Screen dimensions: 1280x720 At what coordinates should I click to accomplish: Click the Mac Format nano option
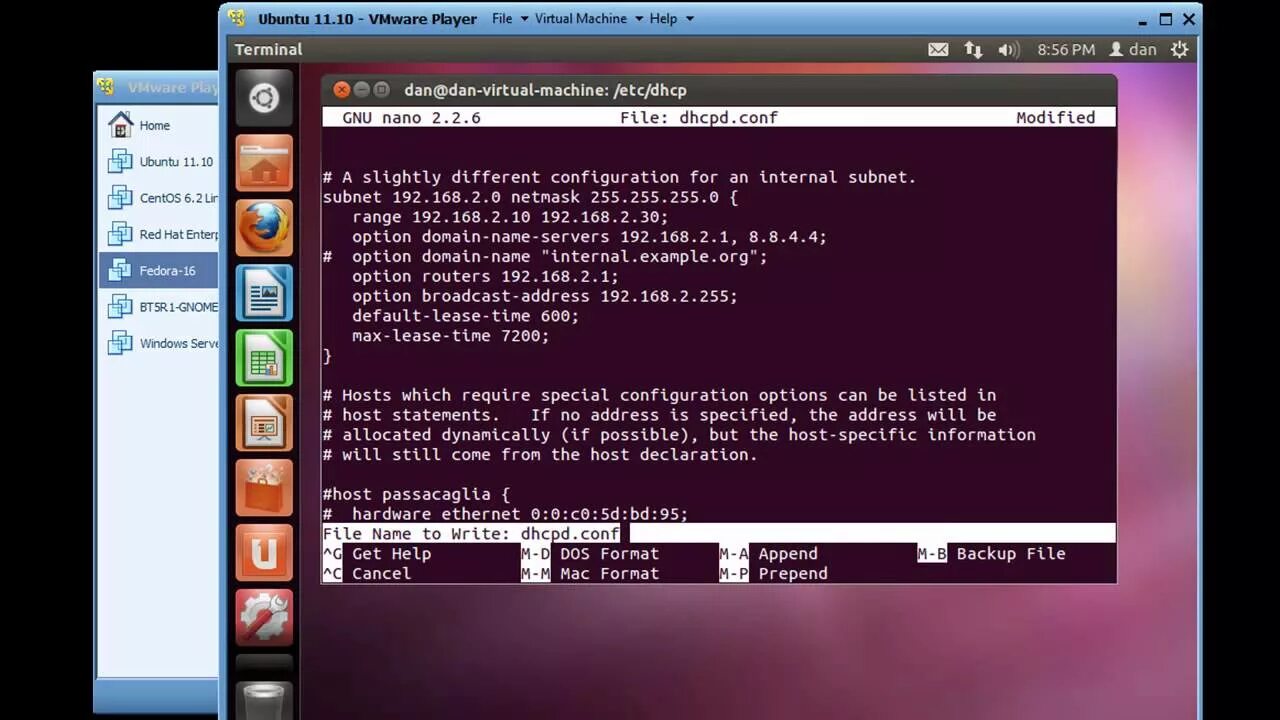590,573
